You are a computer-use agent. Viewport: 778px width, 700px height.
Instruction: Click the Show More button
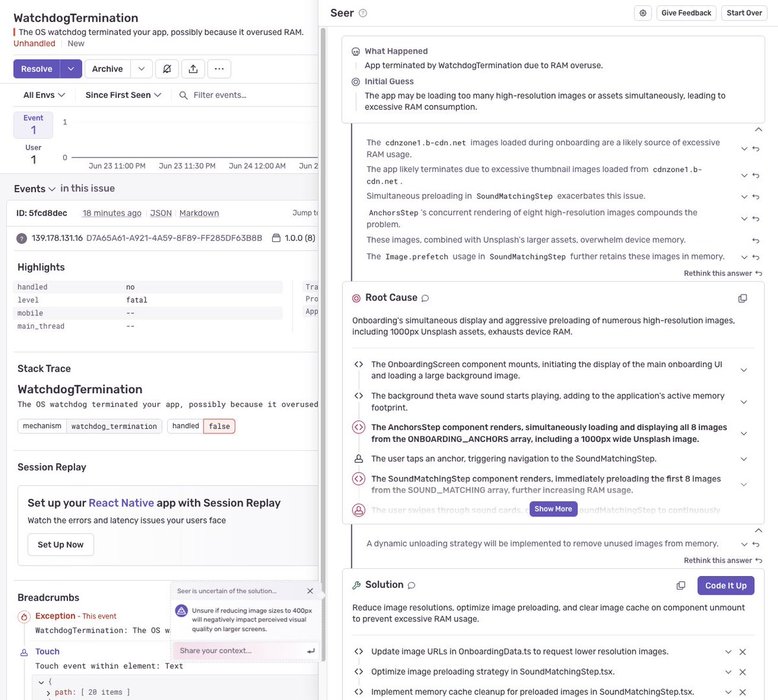click(x=553, y=509)
